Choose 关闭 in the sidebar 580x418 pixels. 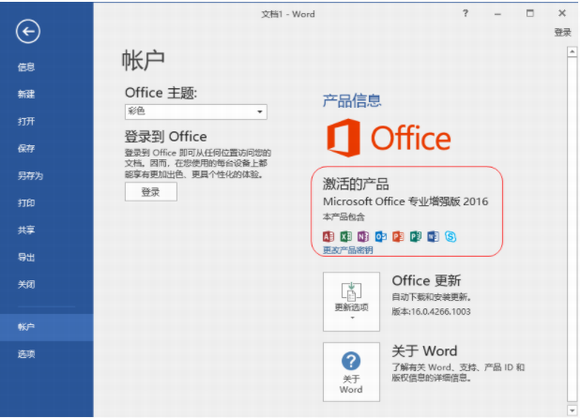click(x=26, y=284)
